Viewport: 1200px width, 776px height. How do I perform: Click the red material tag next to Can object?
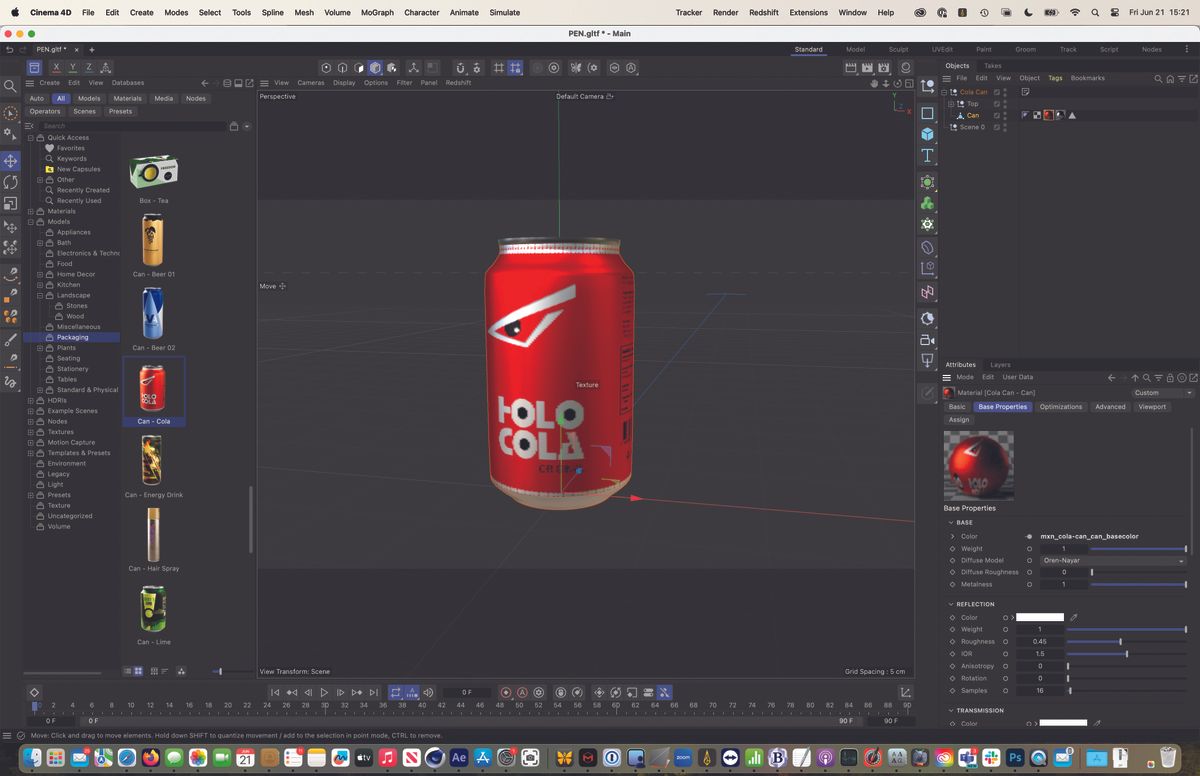1049,115
